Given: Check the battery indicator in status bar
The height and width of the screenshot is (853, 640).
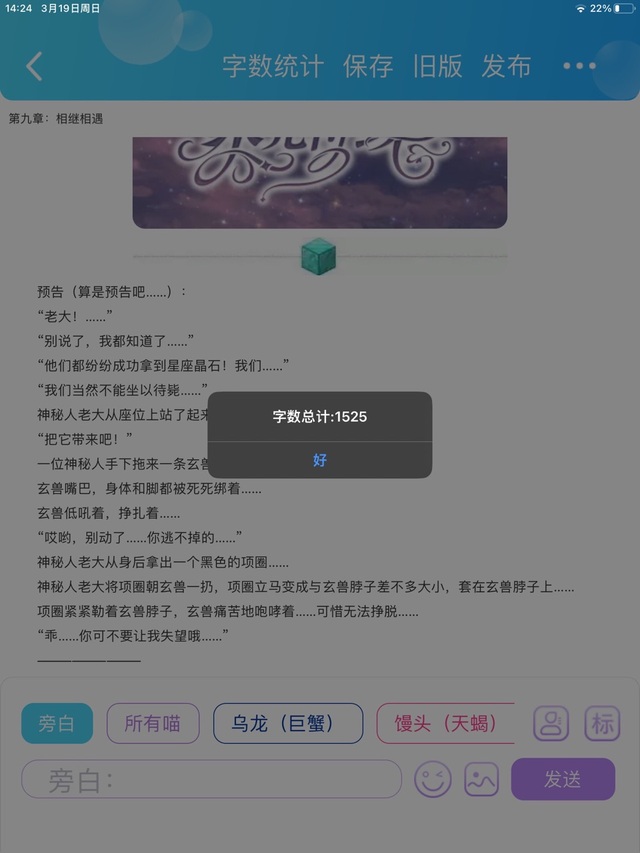Looking at the screenshot, I should [624, 8].
